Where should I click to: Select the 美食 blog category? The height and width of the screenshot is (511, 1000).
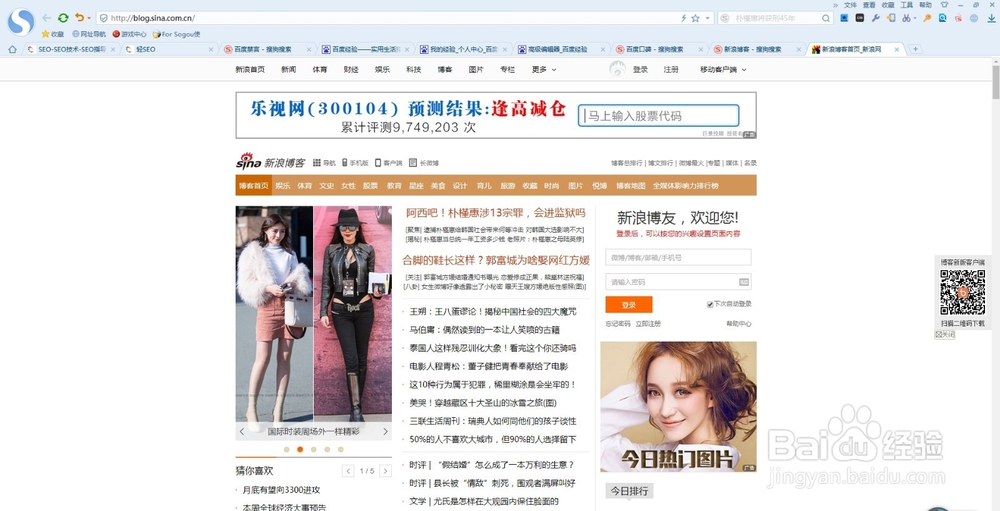(x=438, y=186)
